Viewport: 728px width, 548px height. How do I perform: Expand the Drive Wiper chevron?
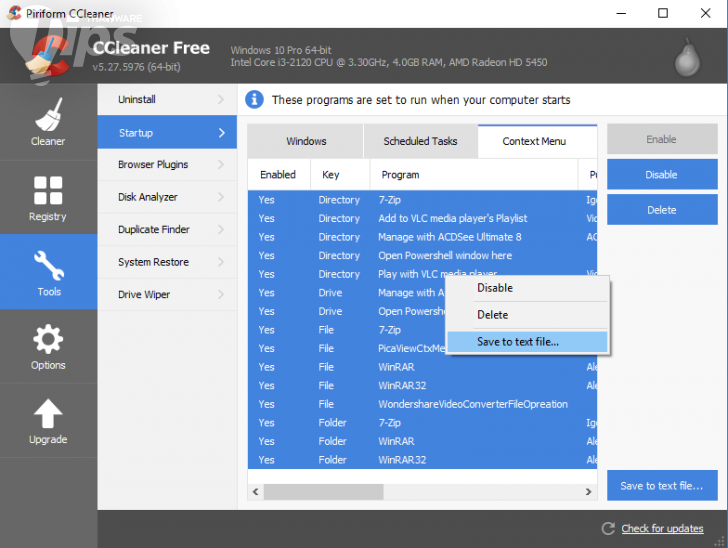click(x=221, y=294)
